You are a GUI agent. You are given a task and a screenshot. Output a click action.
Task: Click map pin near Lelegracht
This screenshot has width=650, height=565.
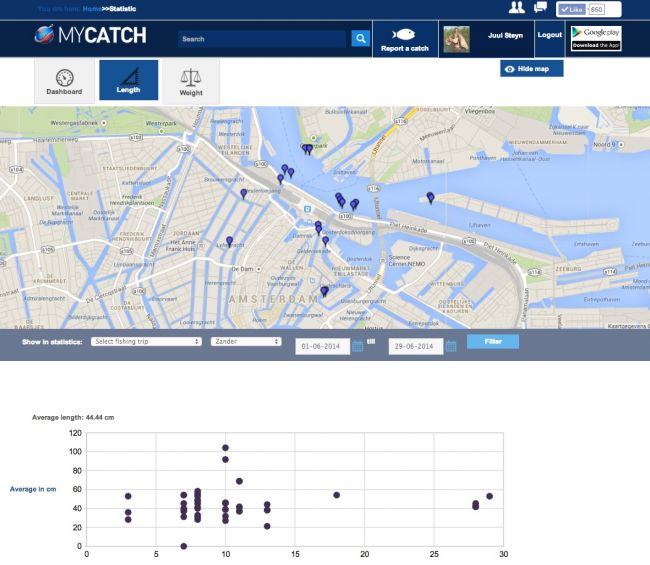pos(229,241)
